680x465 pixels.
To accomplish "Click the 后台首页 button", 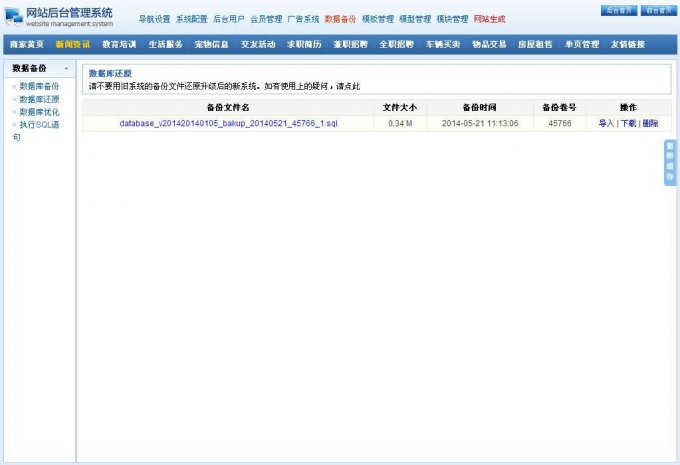I will 619,10.
